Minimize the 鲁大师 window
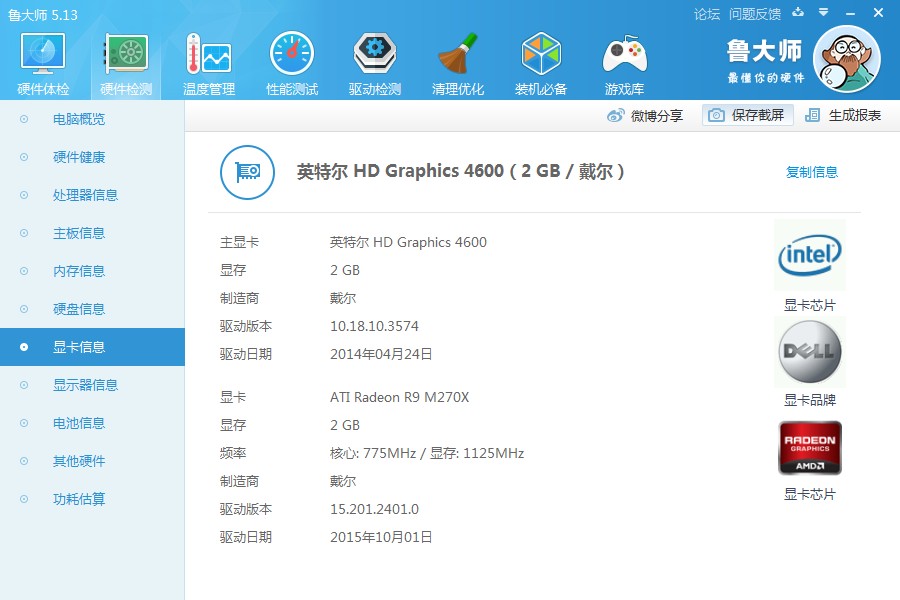Image resolution: width=900 pixels, height=600 pixels. click(x=851, y=13)
